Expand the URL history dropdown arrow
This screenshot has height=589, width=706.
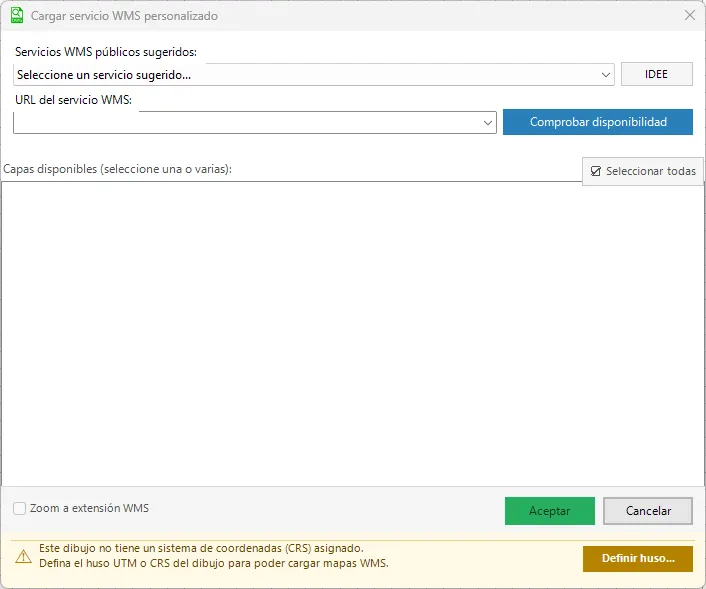[x=488, y=122]
